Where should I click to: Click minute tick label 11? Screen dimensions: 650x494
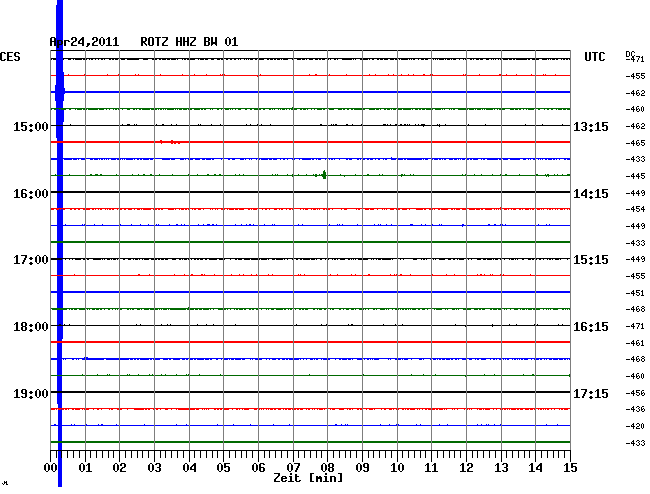pos(431,468)
